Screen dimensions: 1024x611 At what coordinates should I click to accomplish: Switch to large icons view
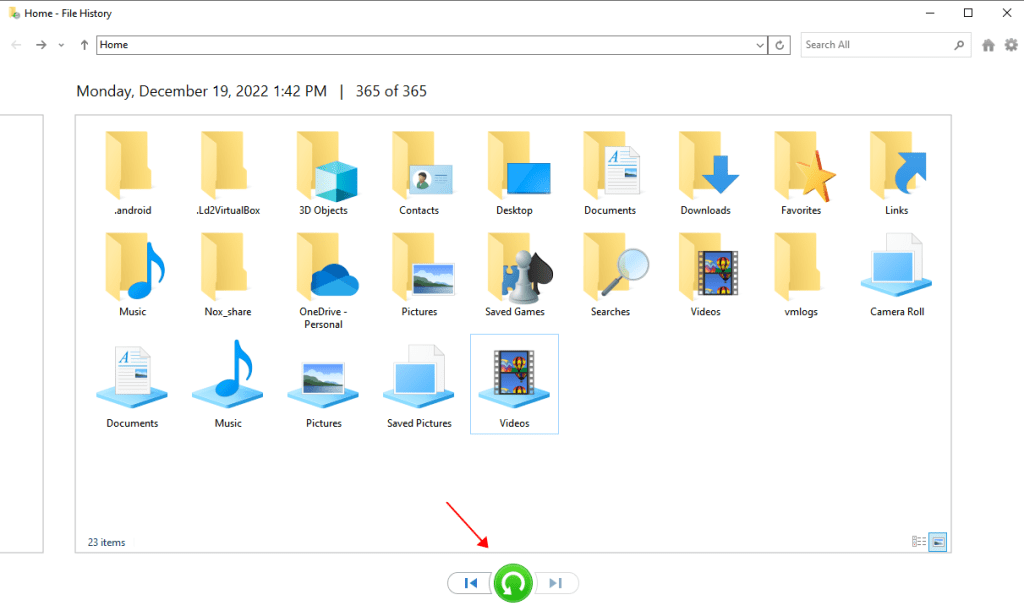click(938, 542)
